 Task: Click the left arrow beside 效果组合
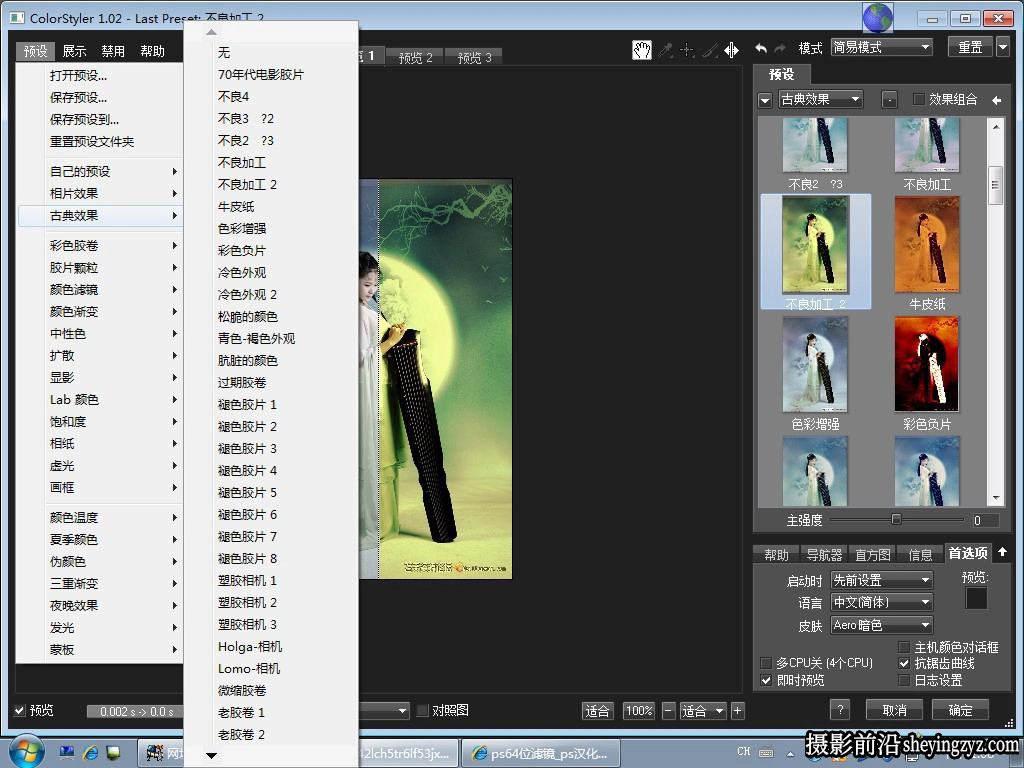click(997, 100)
